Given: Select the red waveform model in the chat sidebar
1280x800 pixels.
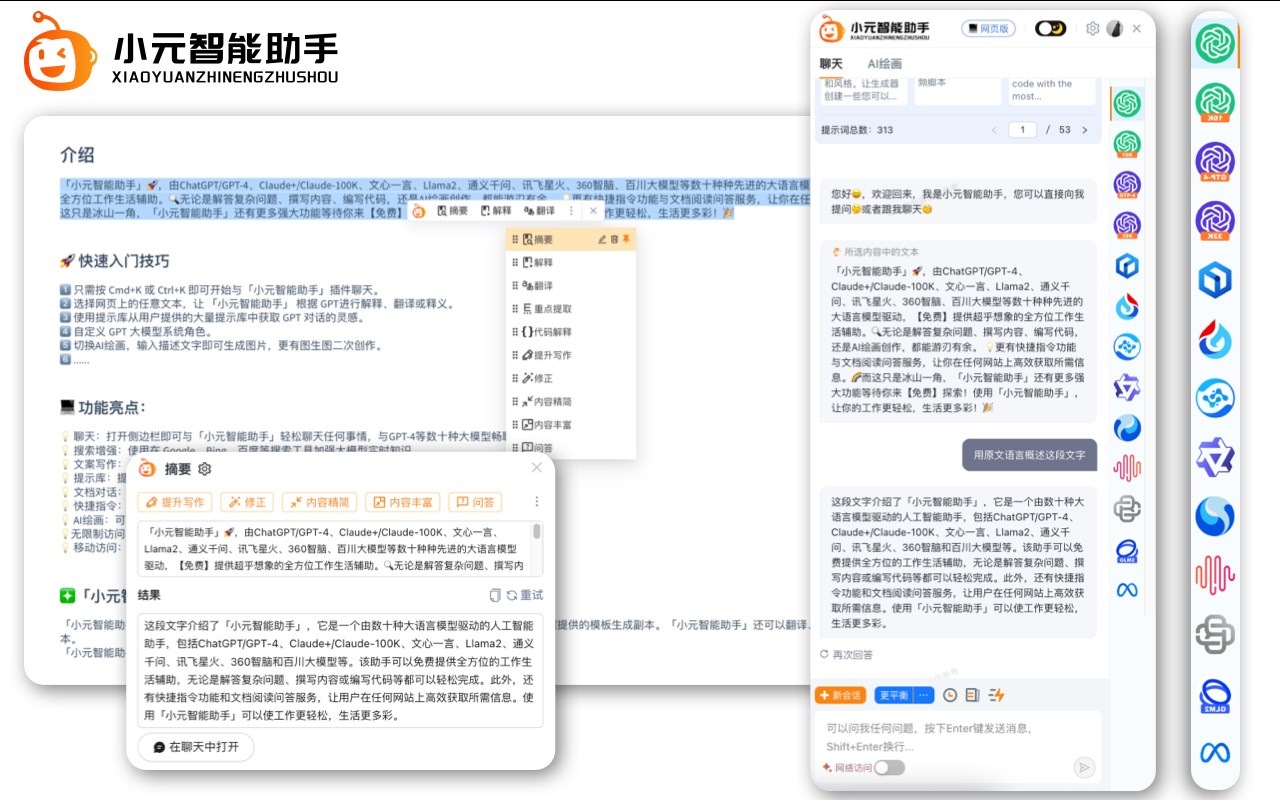Looking at the screenshot, I should pyautogui.click(x=1128, y=468).
